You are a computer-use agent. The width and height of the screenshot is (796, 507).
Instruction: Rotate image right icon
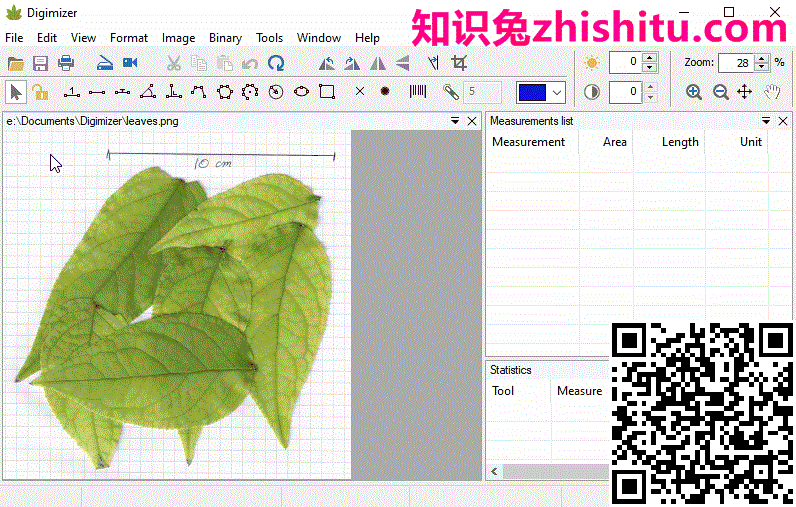[352, 63]
